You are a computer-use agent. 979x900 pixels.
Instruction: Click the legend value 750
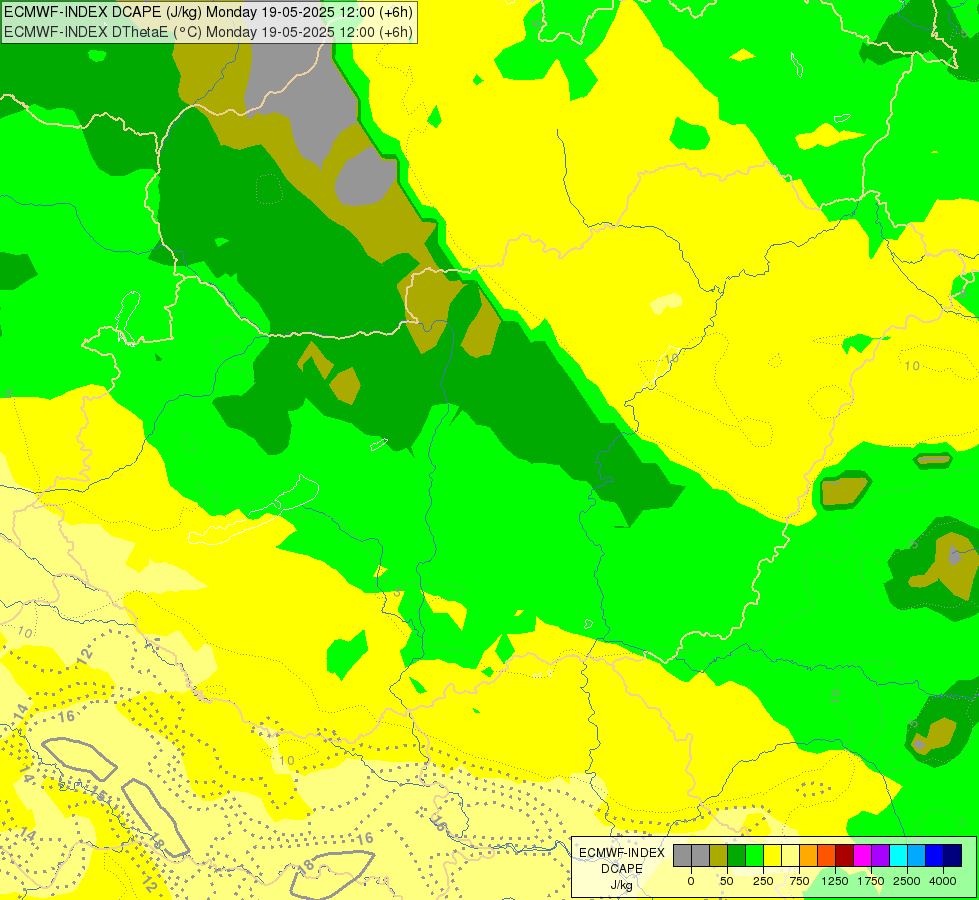(799, 881)
